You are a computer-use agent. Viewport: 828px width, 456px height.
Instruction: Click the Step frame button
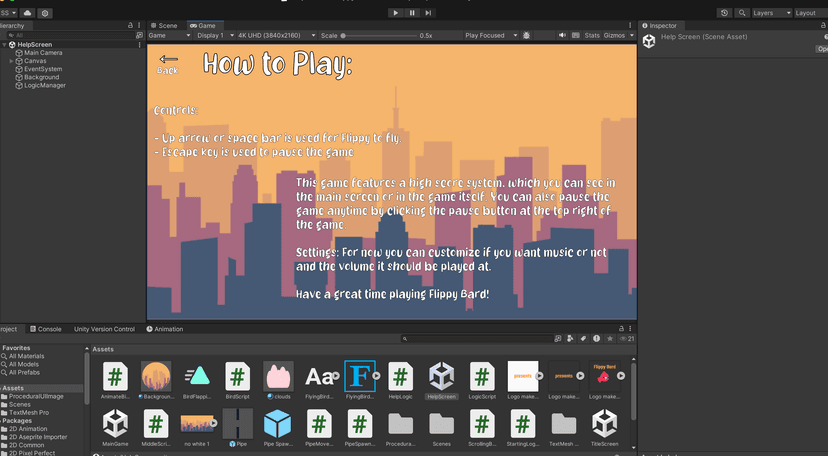pos(428,13)
